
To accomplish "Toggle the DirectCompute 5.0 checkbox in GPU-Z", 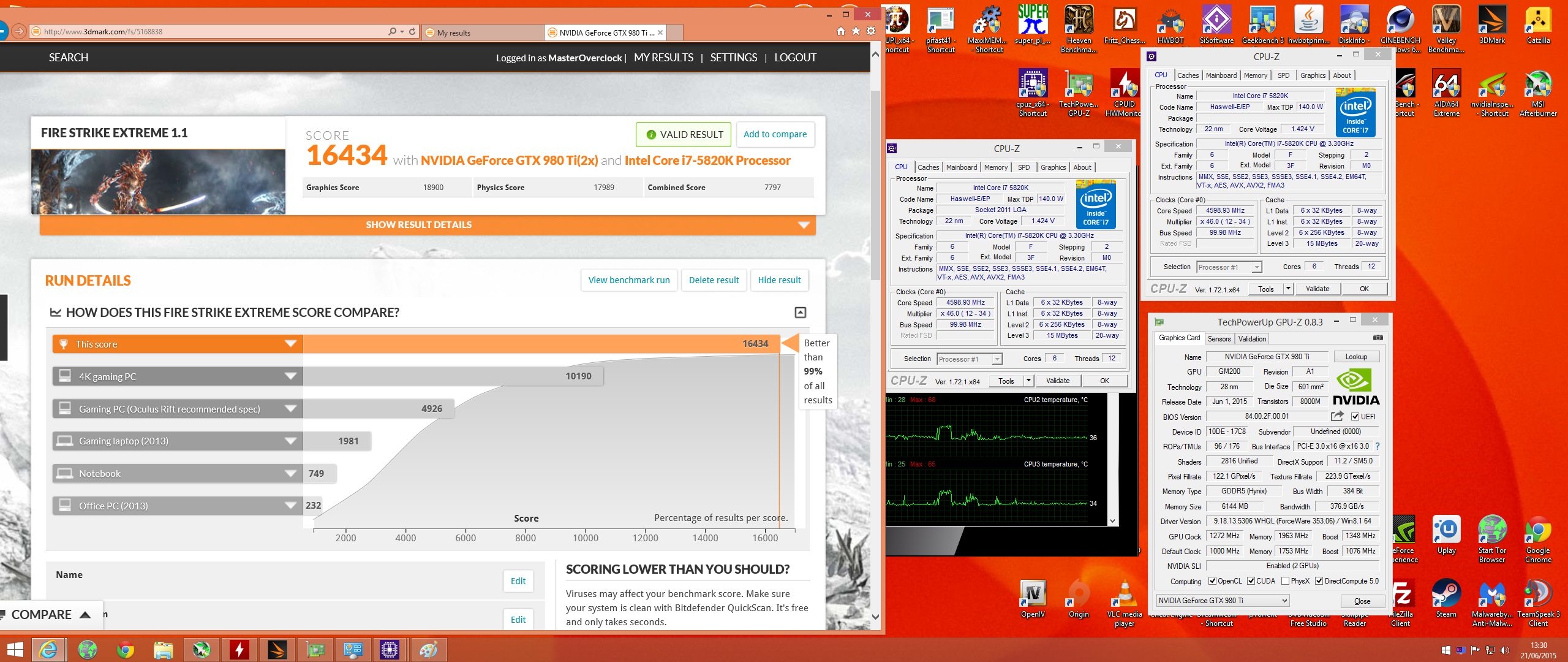I will (1319, 581).
